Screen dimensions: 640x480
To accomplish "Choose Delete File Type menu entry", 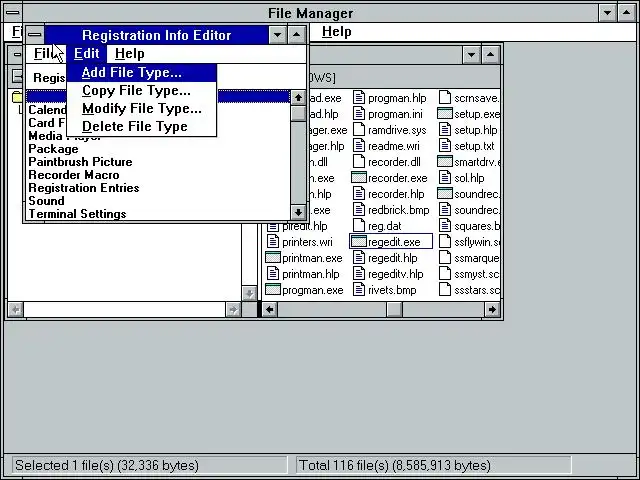I will tap(141, 127).
